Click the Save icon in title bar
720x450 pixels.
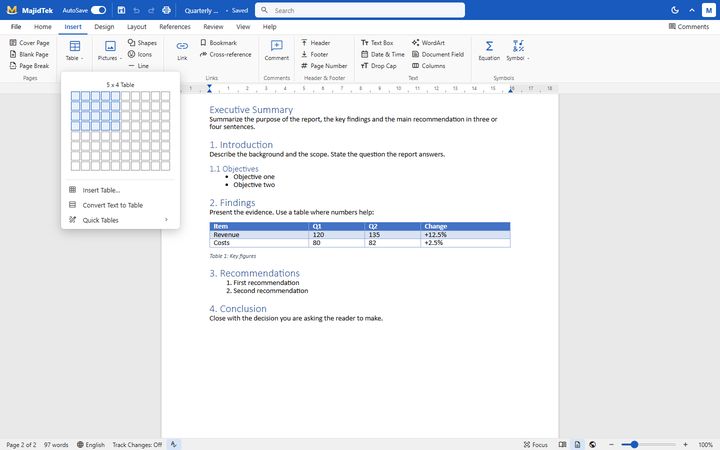[x=121, y=10]
